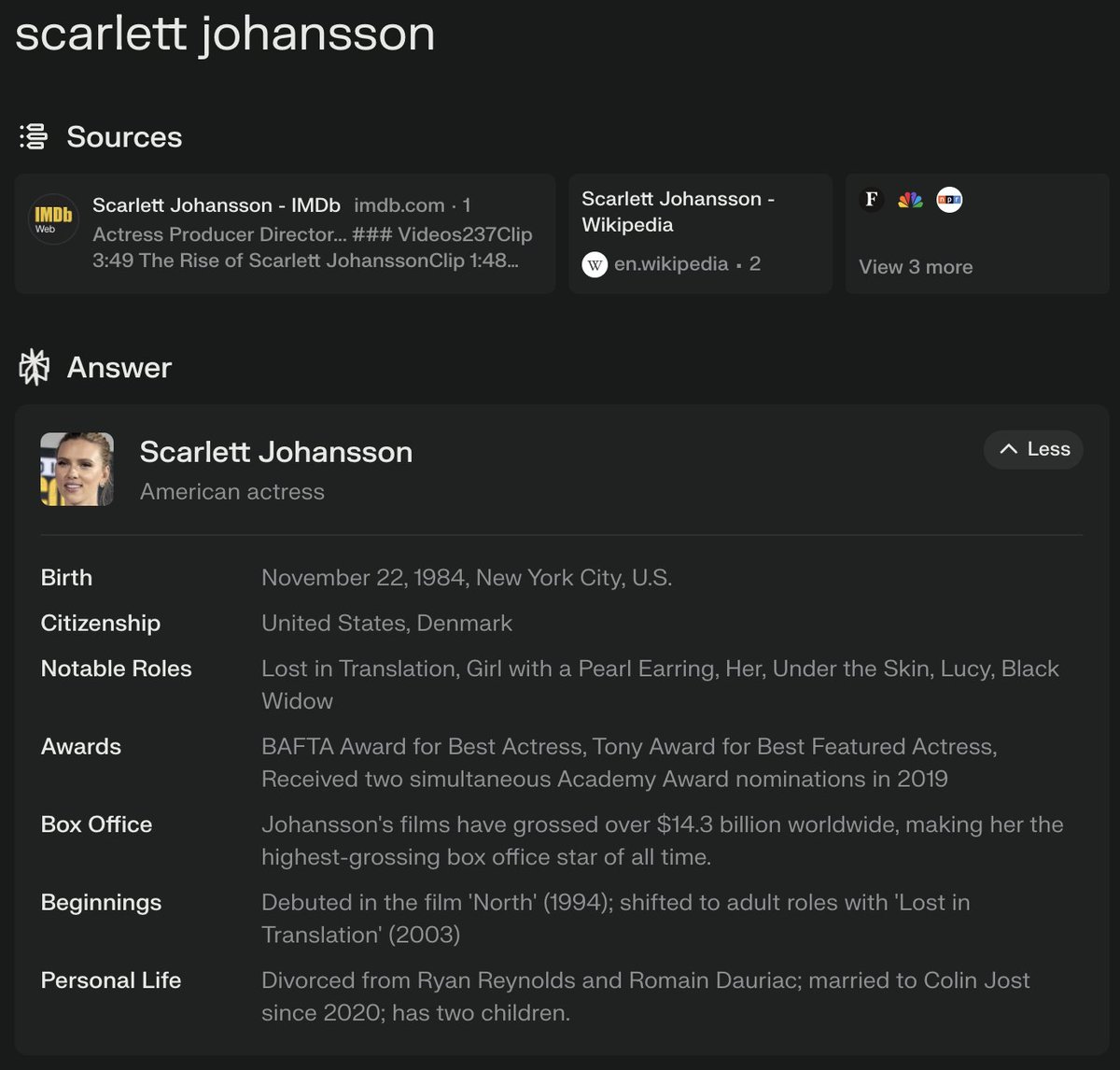Click the American actress subtitle
The width and height of the screenshot is (1120, 1070).
[x=232, y=492]
